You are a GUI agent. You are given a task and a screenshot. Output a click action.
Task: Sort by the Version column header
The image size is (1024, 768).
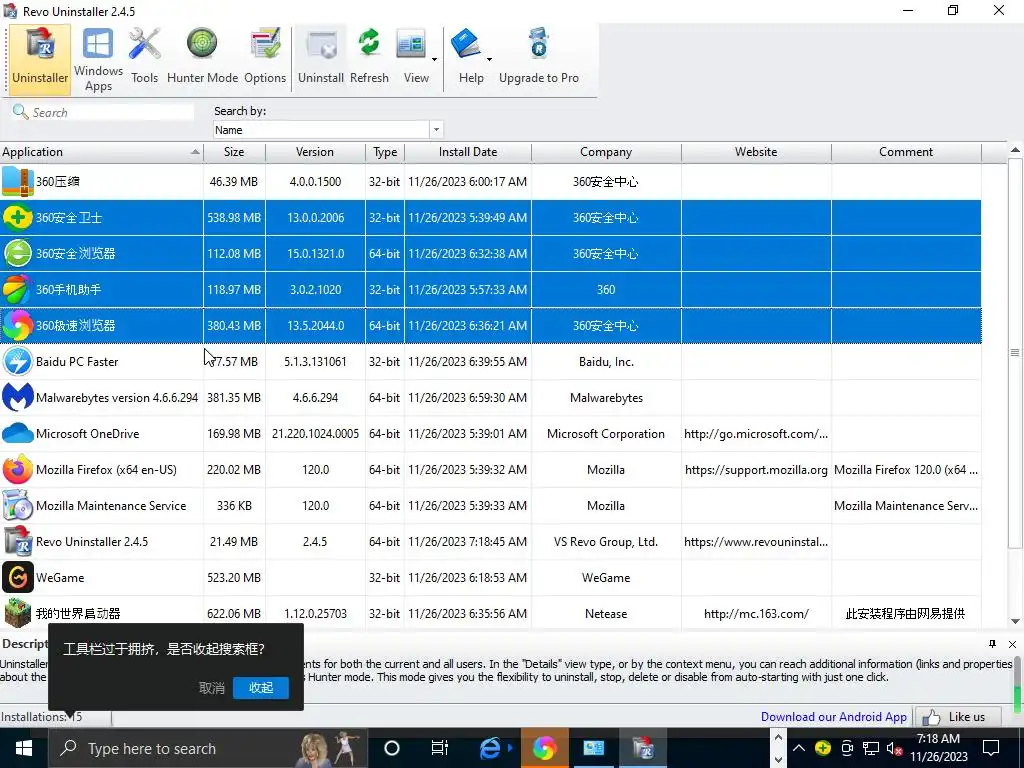coord(315,152)
